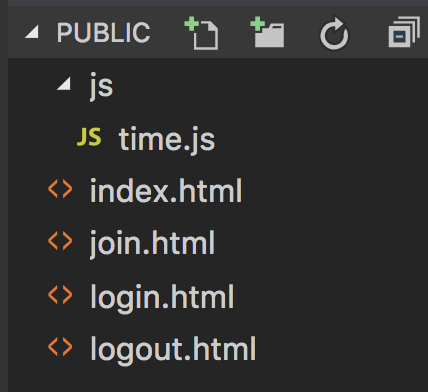
Task: Click the New File icon
Action: [x=201, y=33]
